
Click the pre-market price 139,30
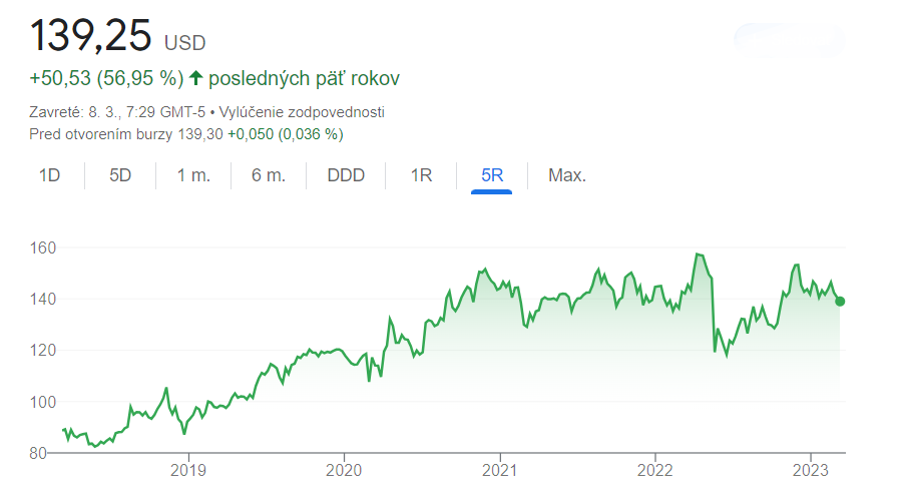point(199,134)
